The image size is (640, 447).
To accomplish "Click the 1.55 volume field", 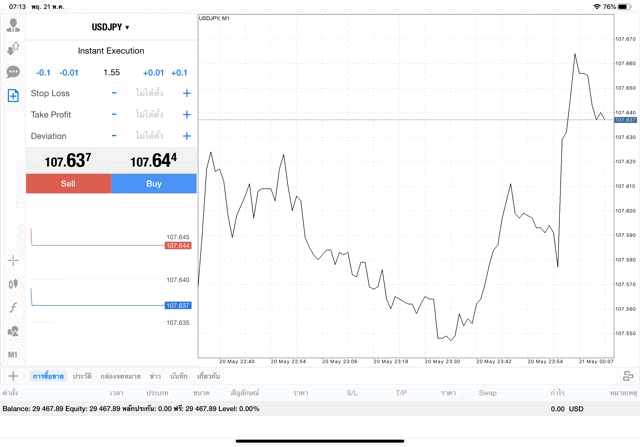I will pos(111,72).
